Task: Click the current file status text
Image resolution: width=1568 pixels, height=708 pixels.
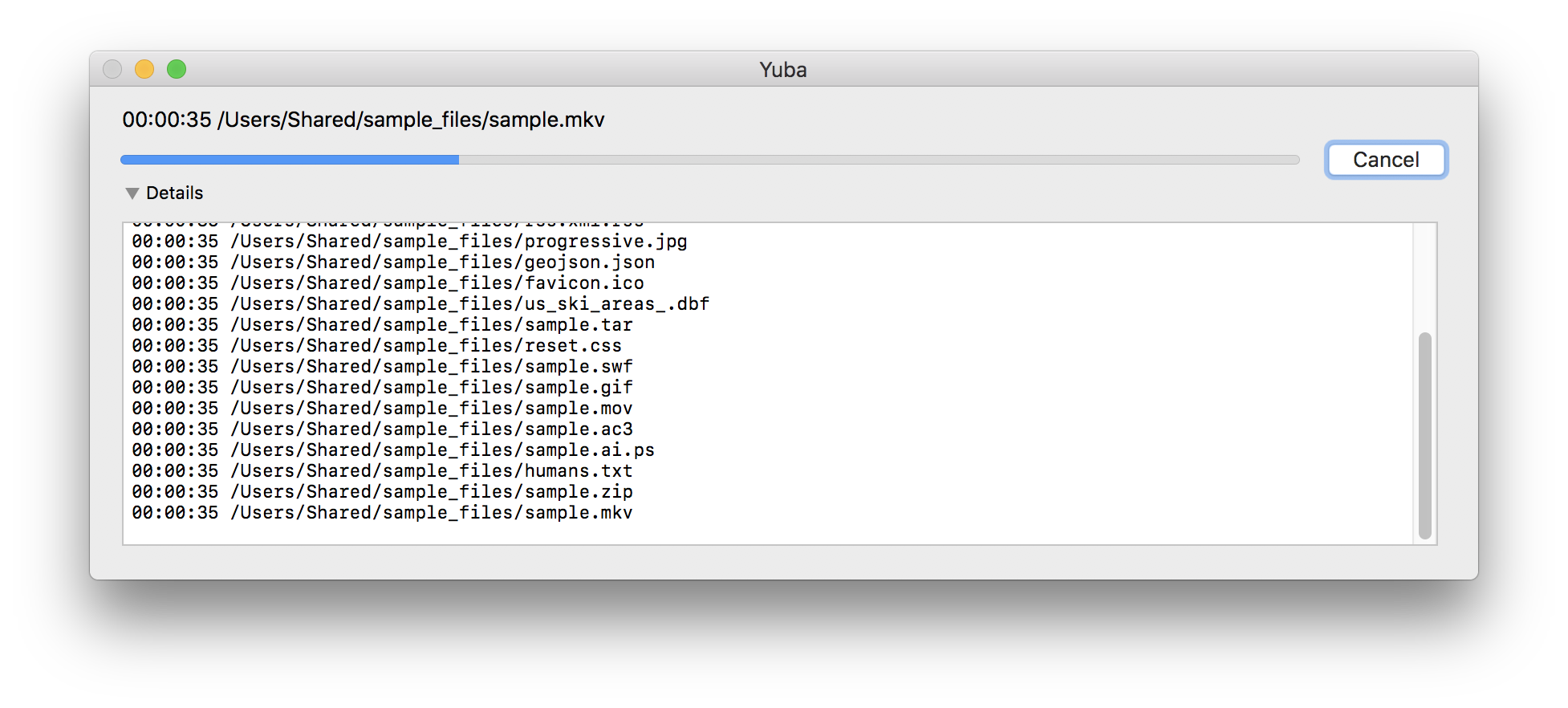Action: click(363, 120)
